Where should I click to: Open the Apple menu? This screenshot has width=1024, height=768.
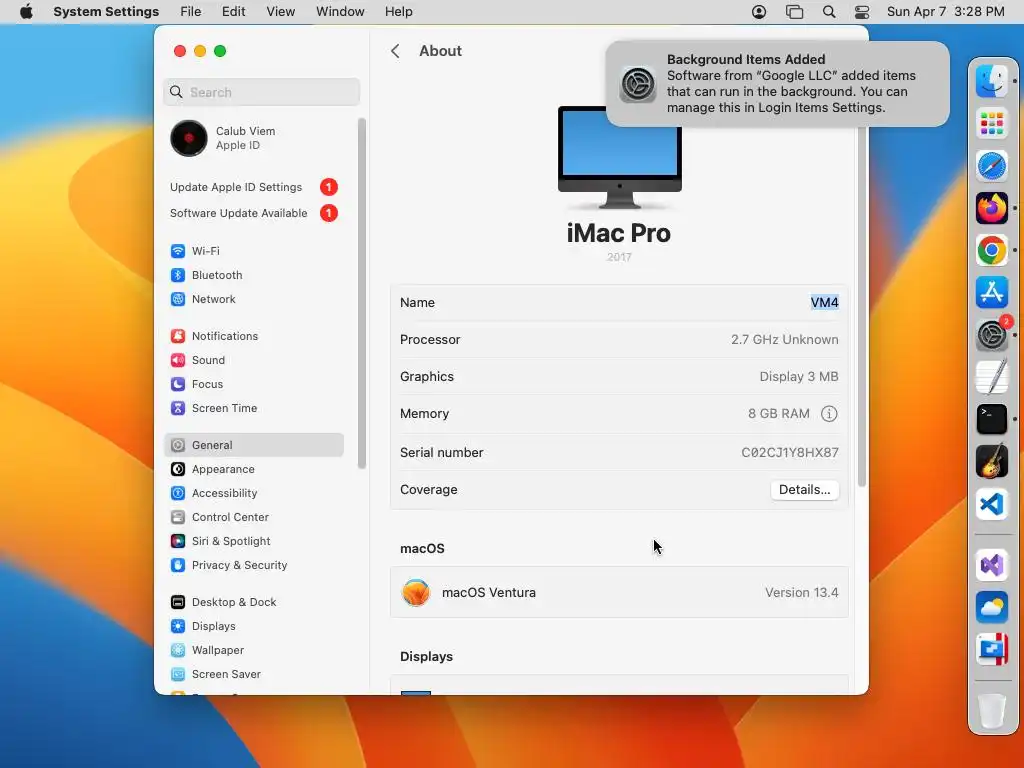27,12
